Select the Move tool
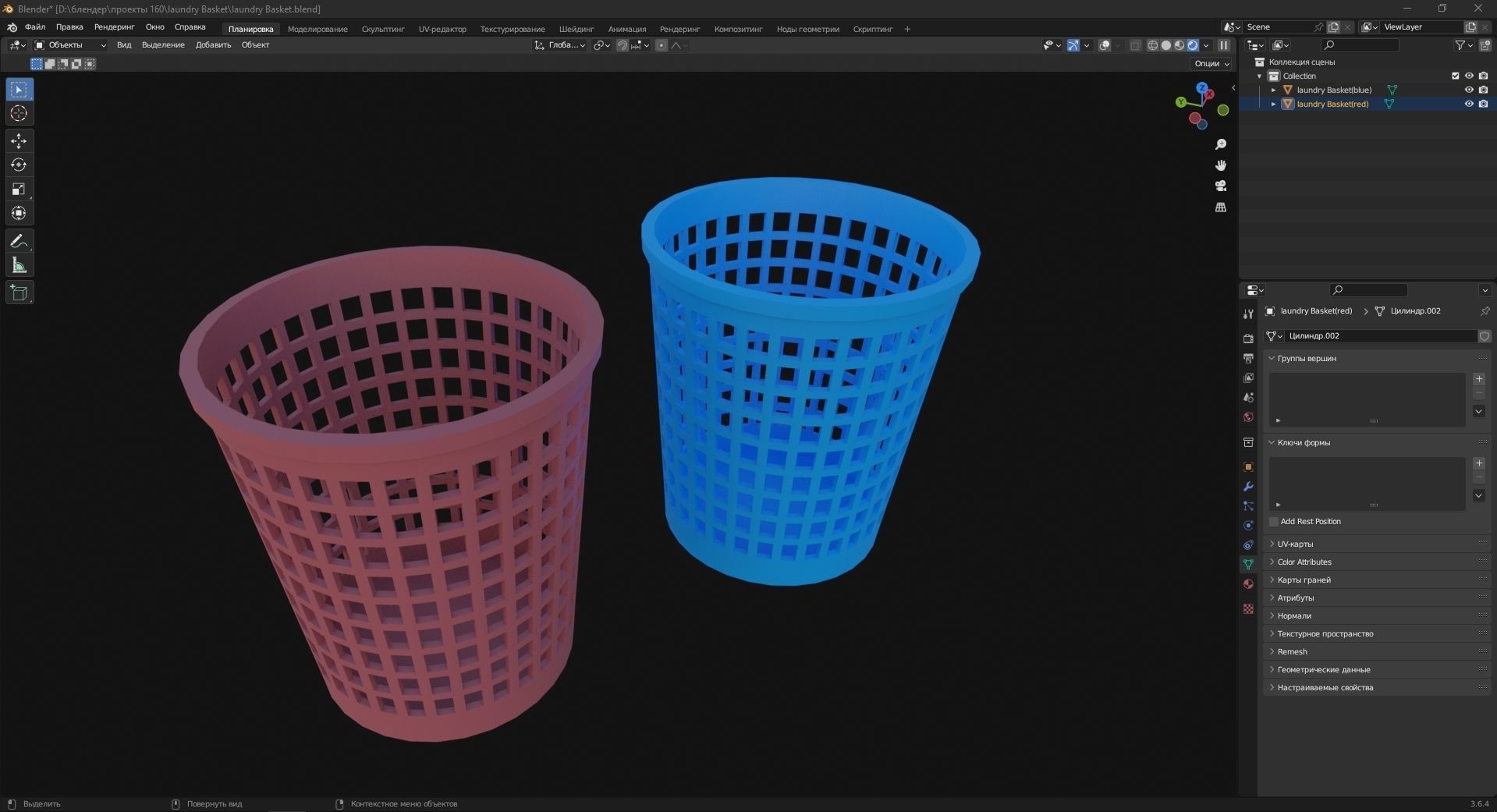This screenshot has height=812, width=1497. click(x=19, y=141)
